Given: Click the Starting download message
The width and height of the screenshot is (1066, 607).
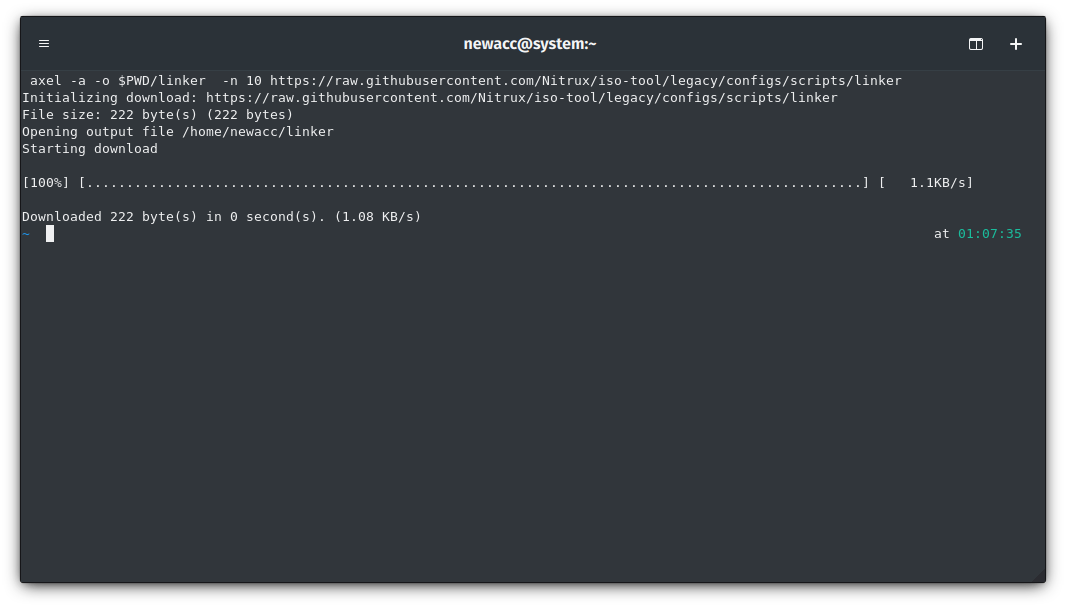Looking at the screenshot, I should 89,148.
